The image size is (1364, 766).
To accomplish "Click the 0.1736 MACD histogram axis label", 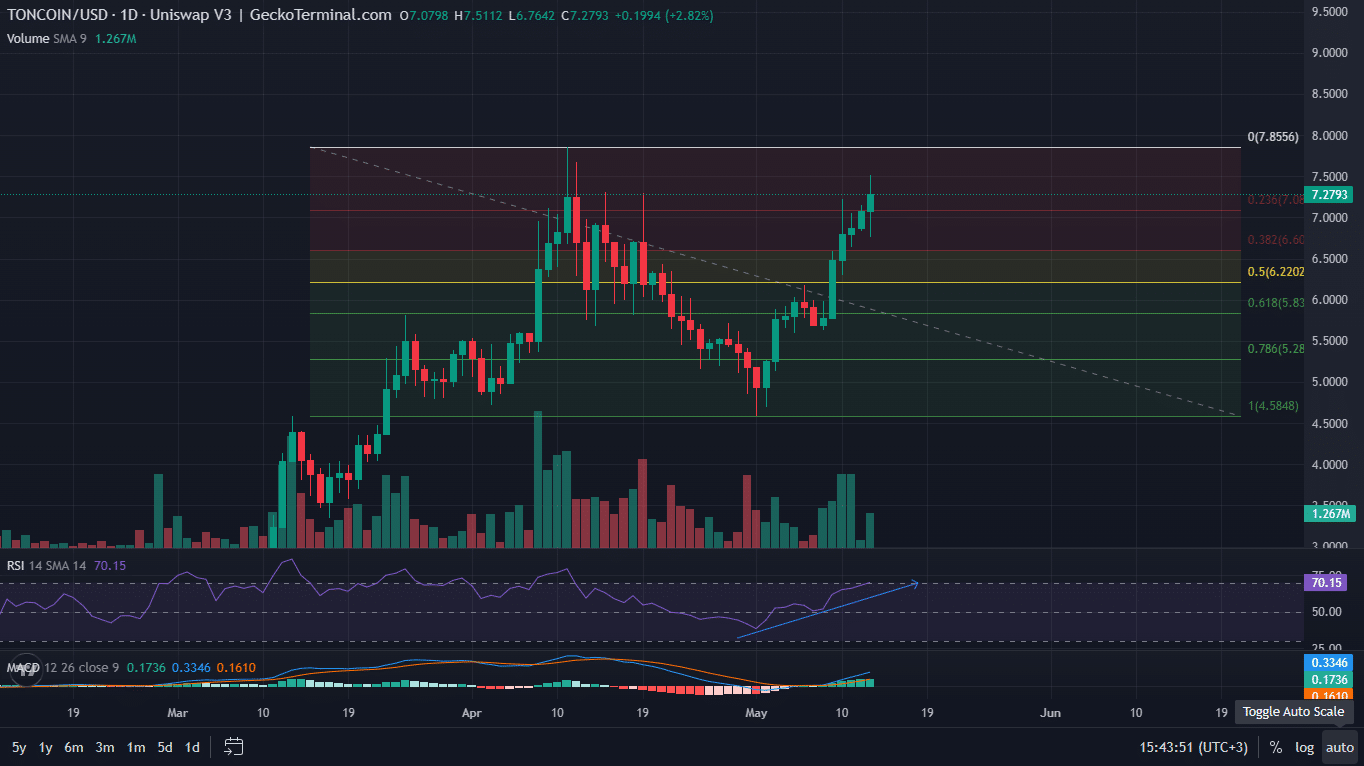I will (x=1330, y=679).
